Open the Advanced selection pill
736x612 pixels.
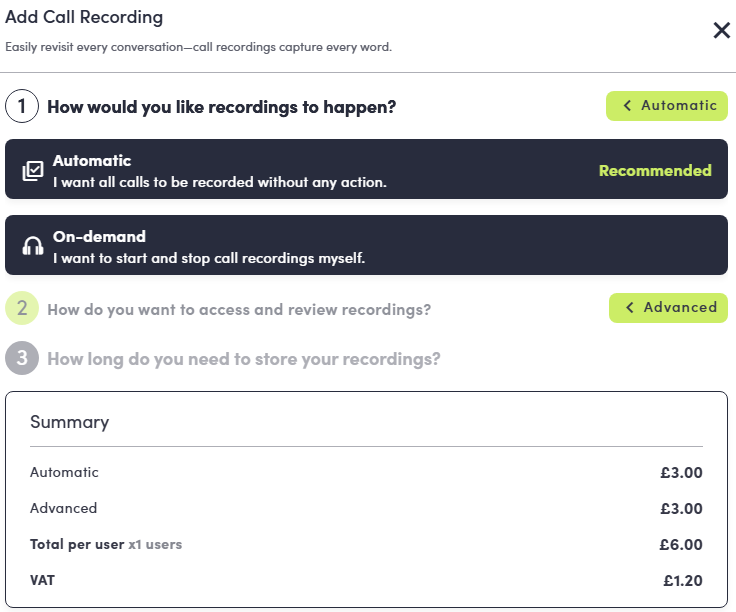[668, 308]
